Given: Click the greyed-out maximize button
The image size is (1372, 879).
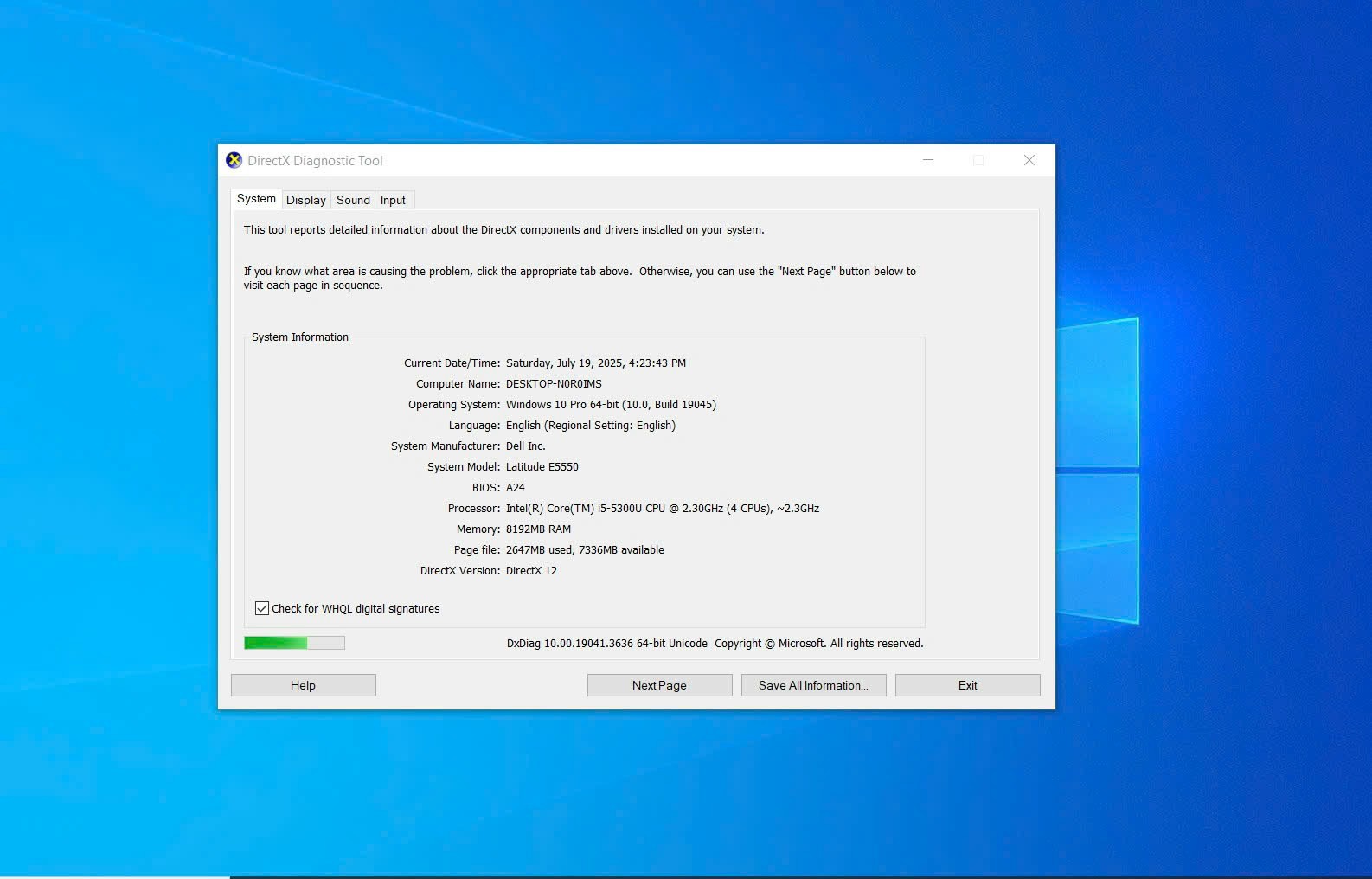Looking at the screenshot, I should (978, 160).
